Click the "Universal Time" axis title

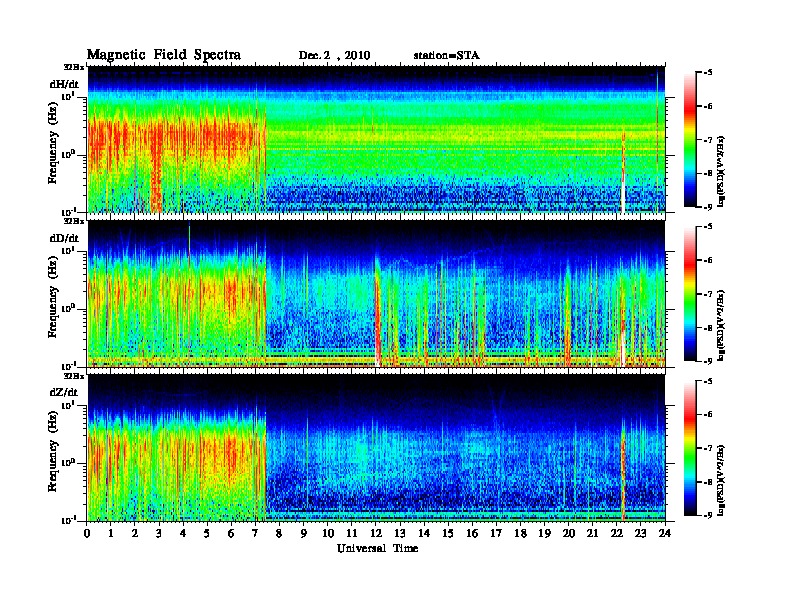377,548
